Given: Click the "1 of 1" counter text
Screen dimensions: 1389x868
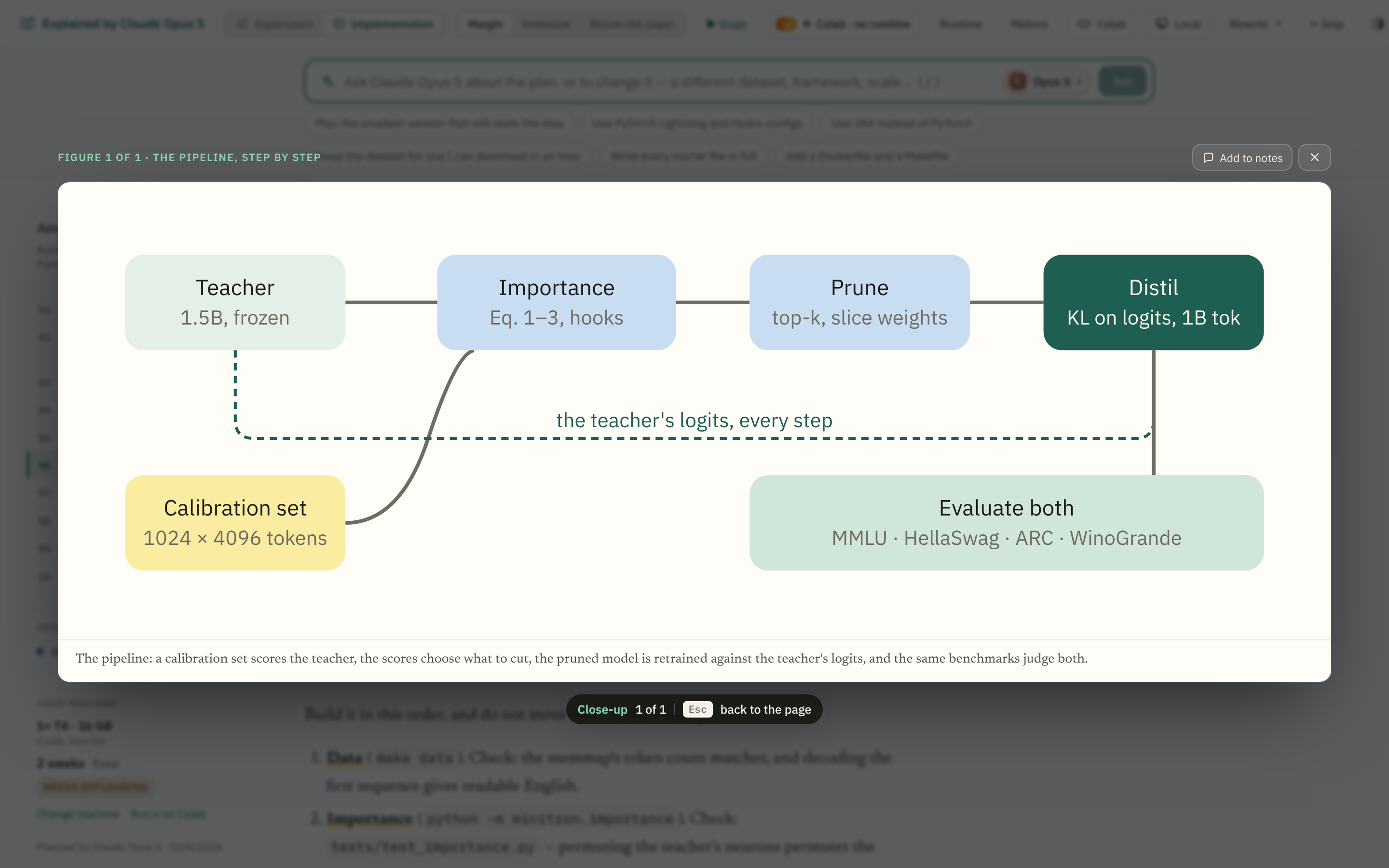Looking at the screenshot, I should click(650, 709).
